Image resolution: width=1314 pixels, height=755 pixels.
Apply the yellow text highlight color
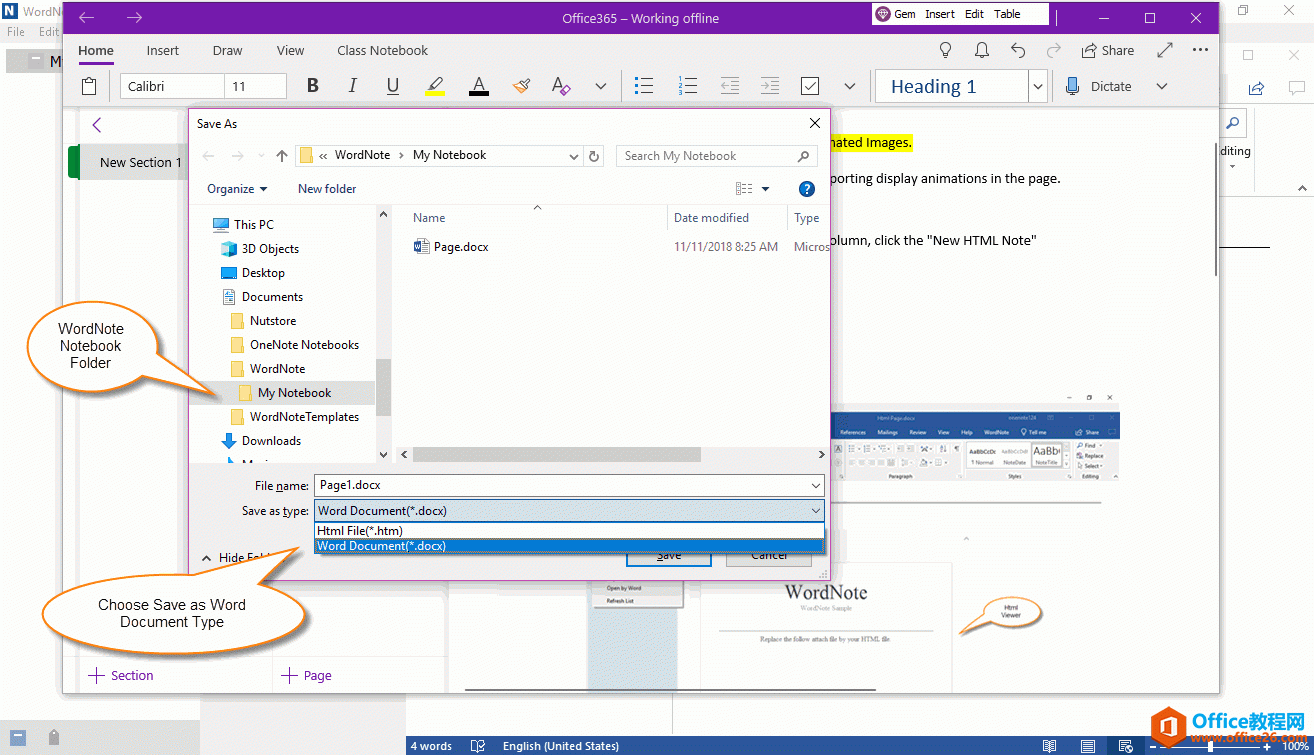435,86
